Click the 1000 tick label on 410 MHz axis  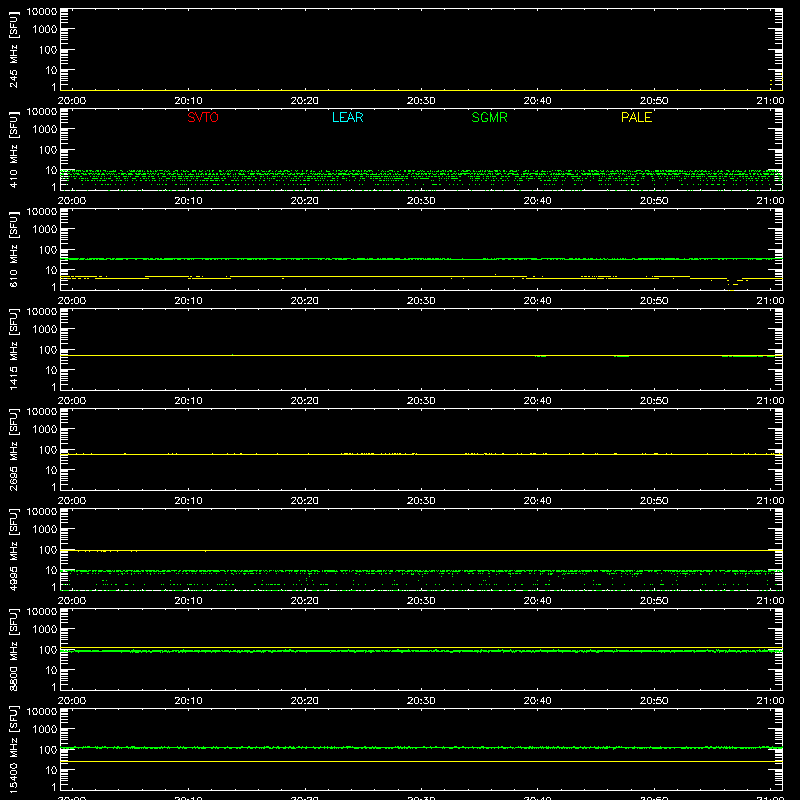[x=45, y=130]
